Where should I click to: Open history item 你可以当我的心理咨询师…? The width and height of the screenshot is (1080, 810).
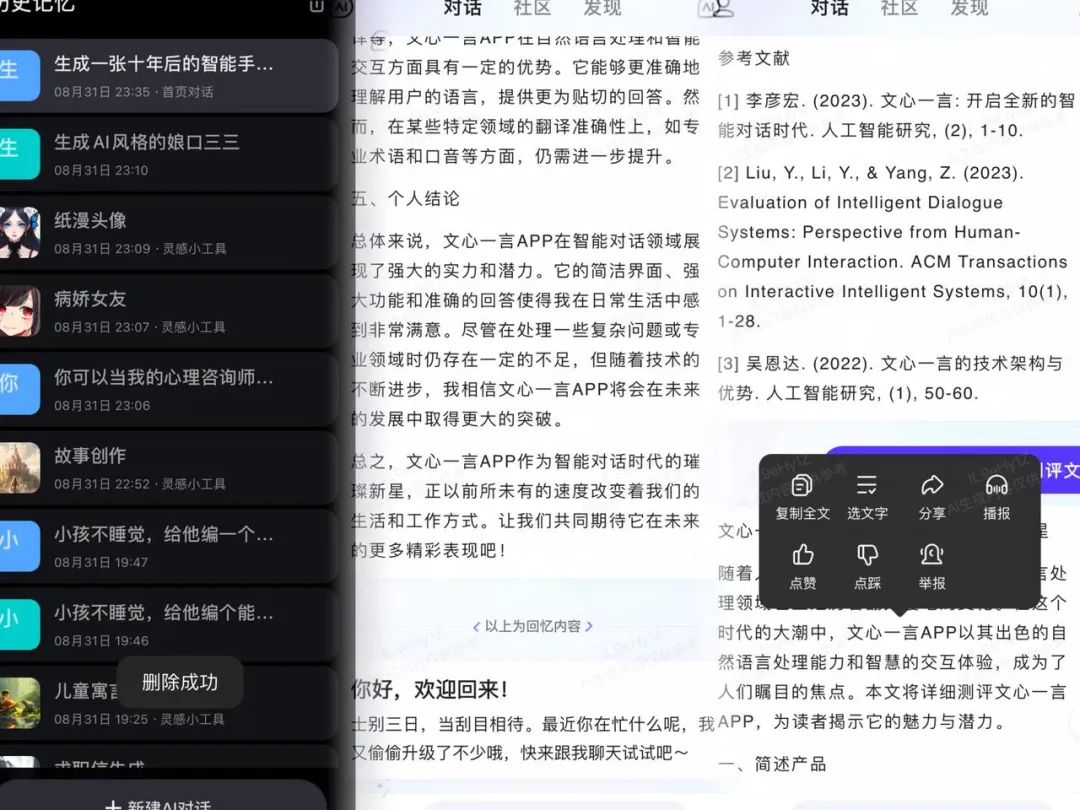[169, 389]
